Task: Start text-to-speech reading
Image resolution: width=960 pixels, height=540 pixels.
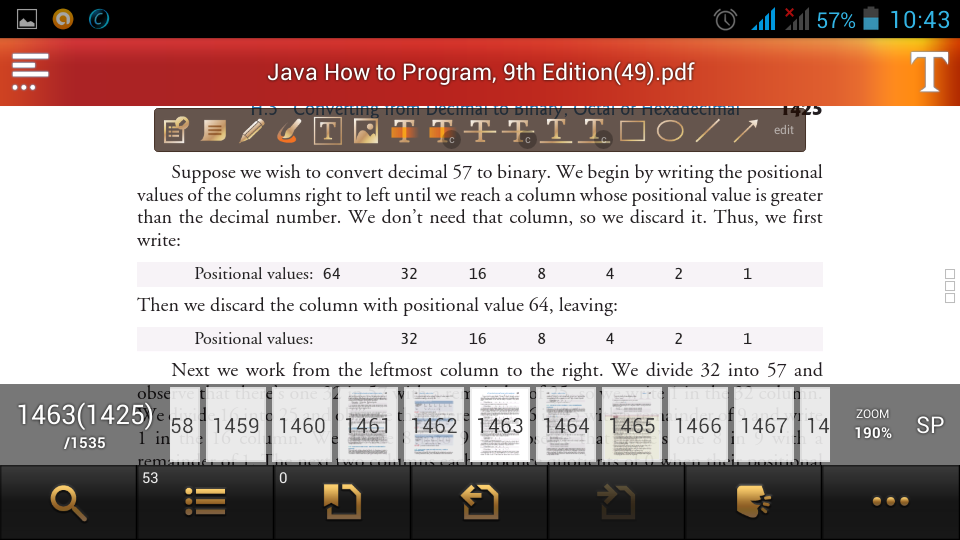Action: click(x=754, y=503)
